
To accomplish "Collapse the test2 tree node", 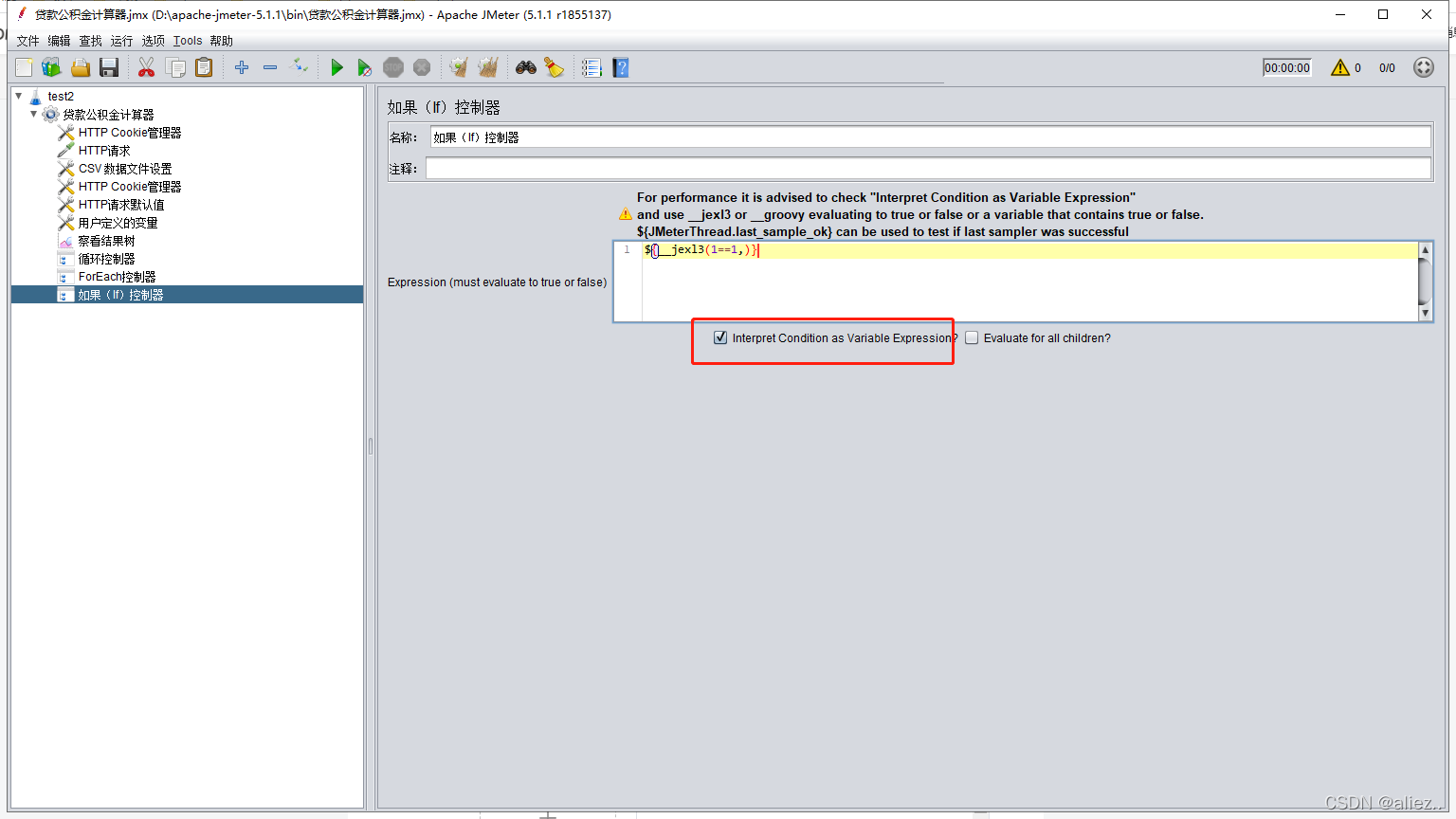I will tap(18, 96).
